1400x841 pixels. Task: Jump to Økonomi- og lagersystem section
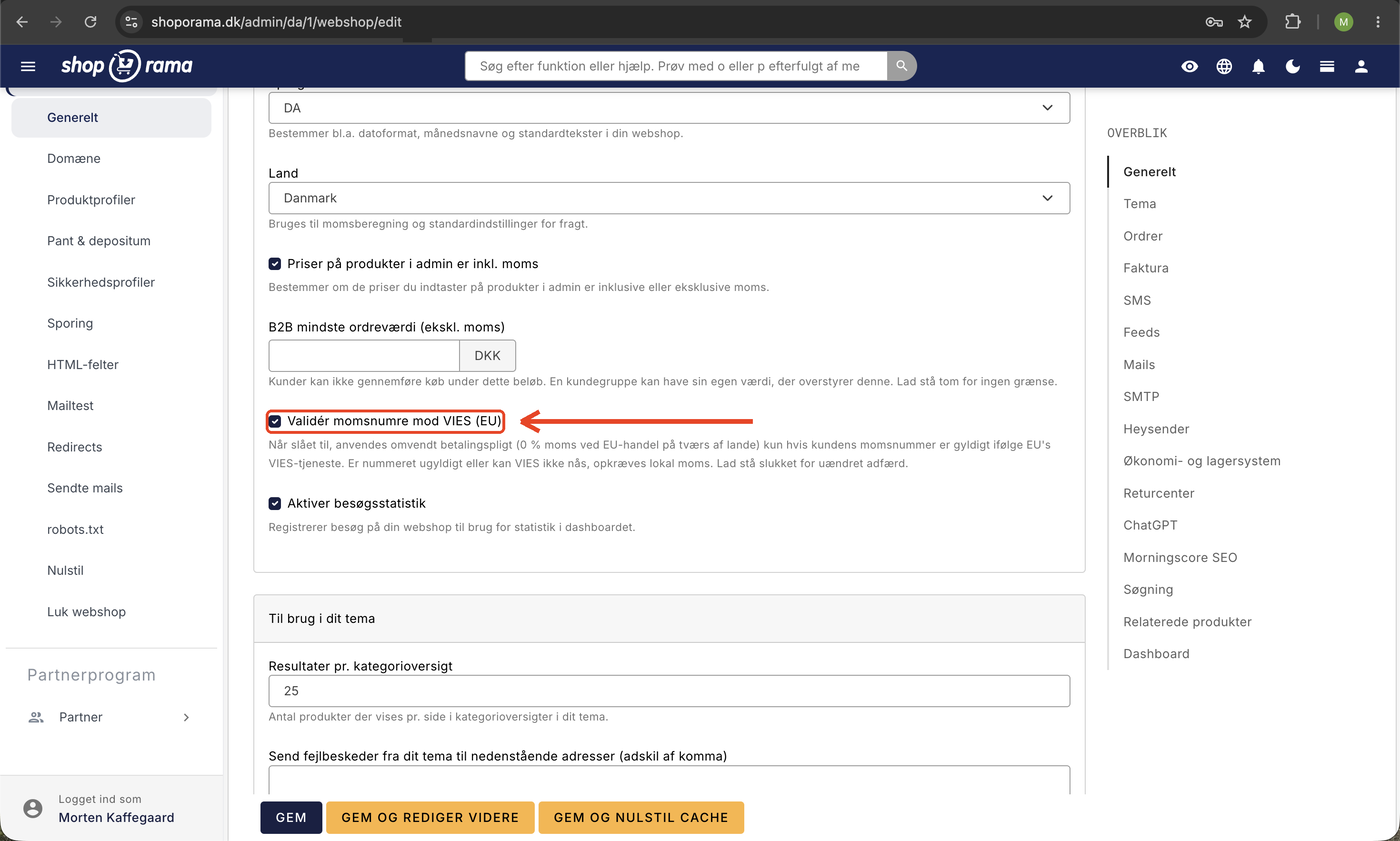point(1202,461)
